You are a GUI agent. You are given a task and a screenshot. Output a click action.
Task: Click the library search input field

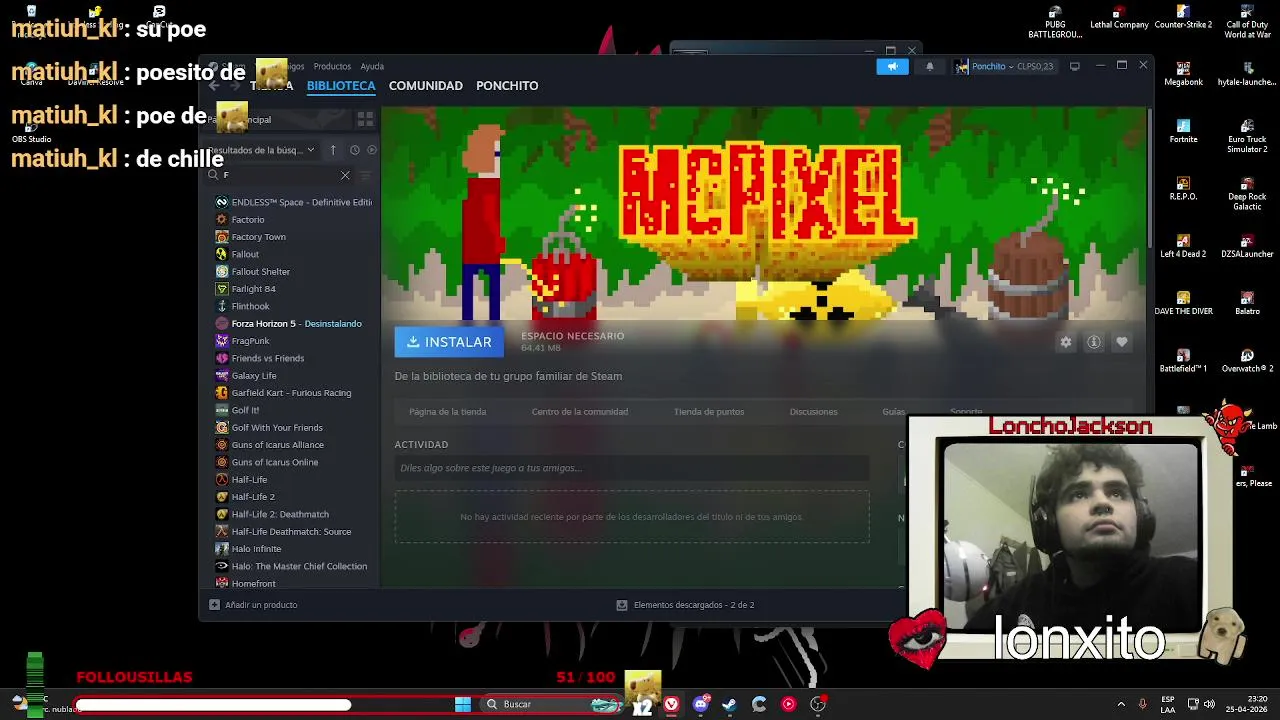[280, 175]
